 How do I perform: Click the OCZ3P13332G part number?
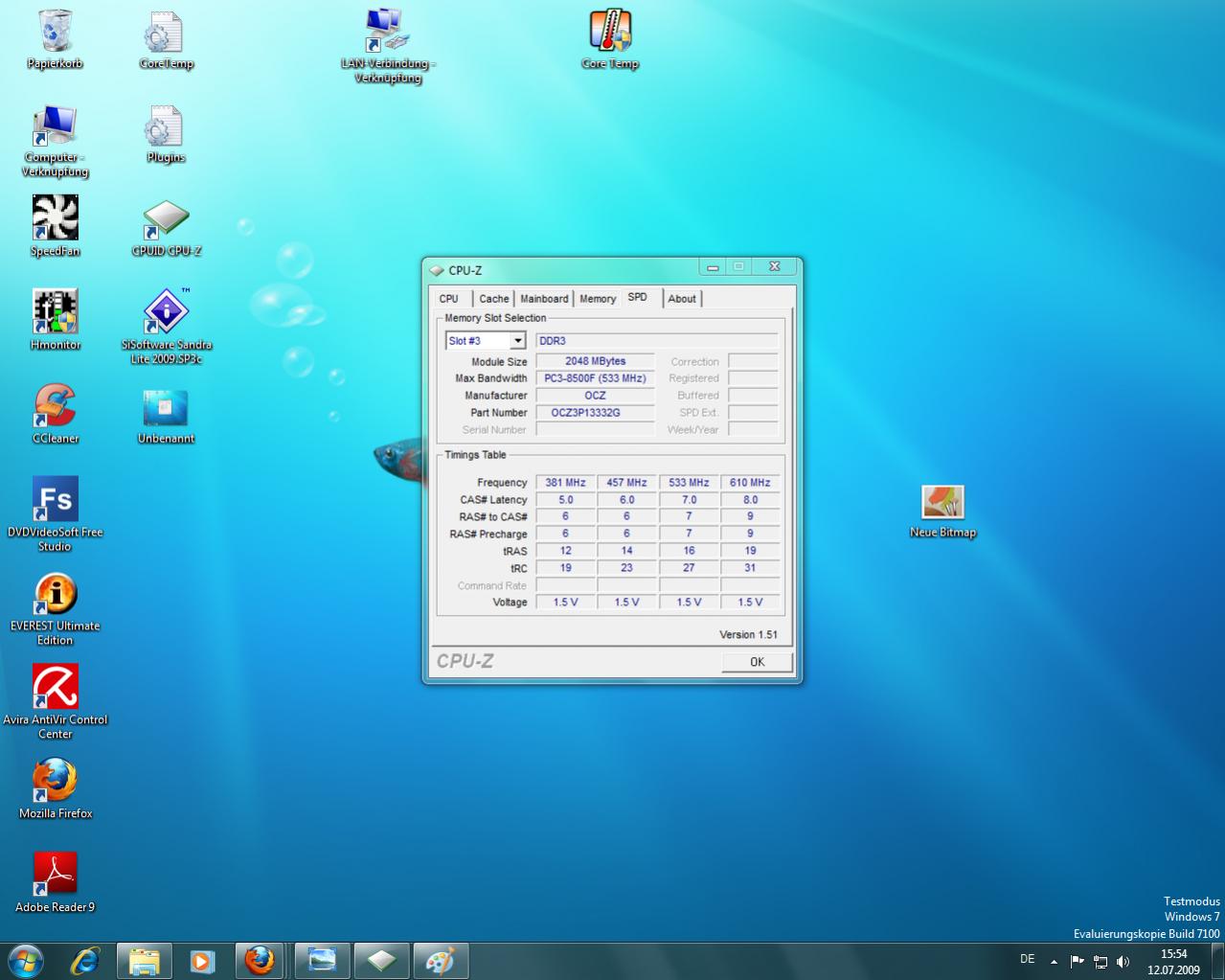click(595, 413)
